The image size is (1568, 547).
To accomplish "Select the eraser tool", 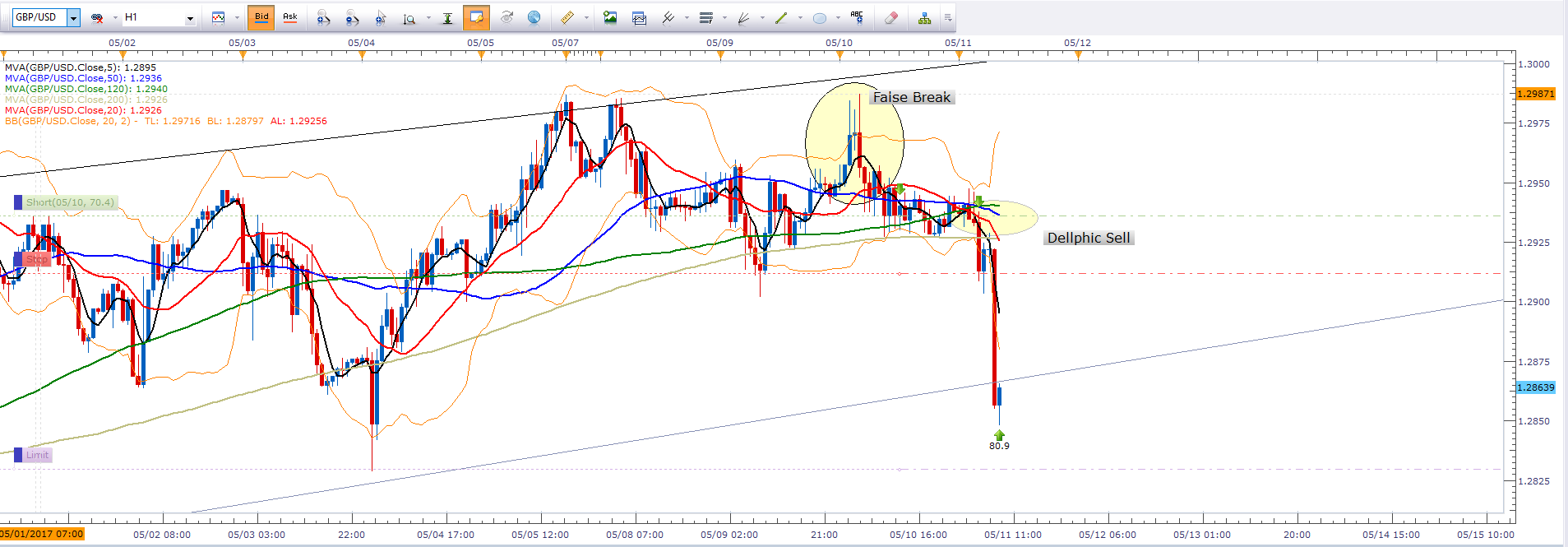I will point(890,17).
